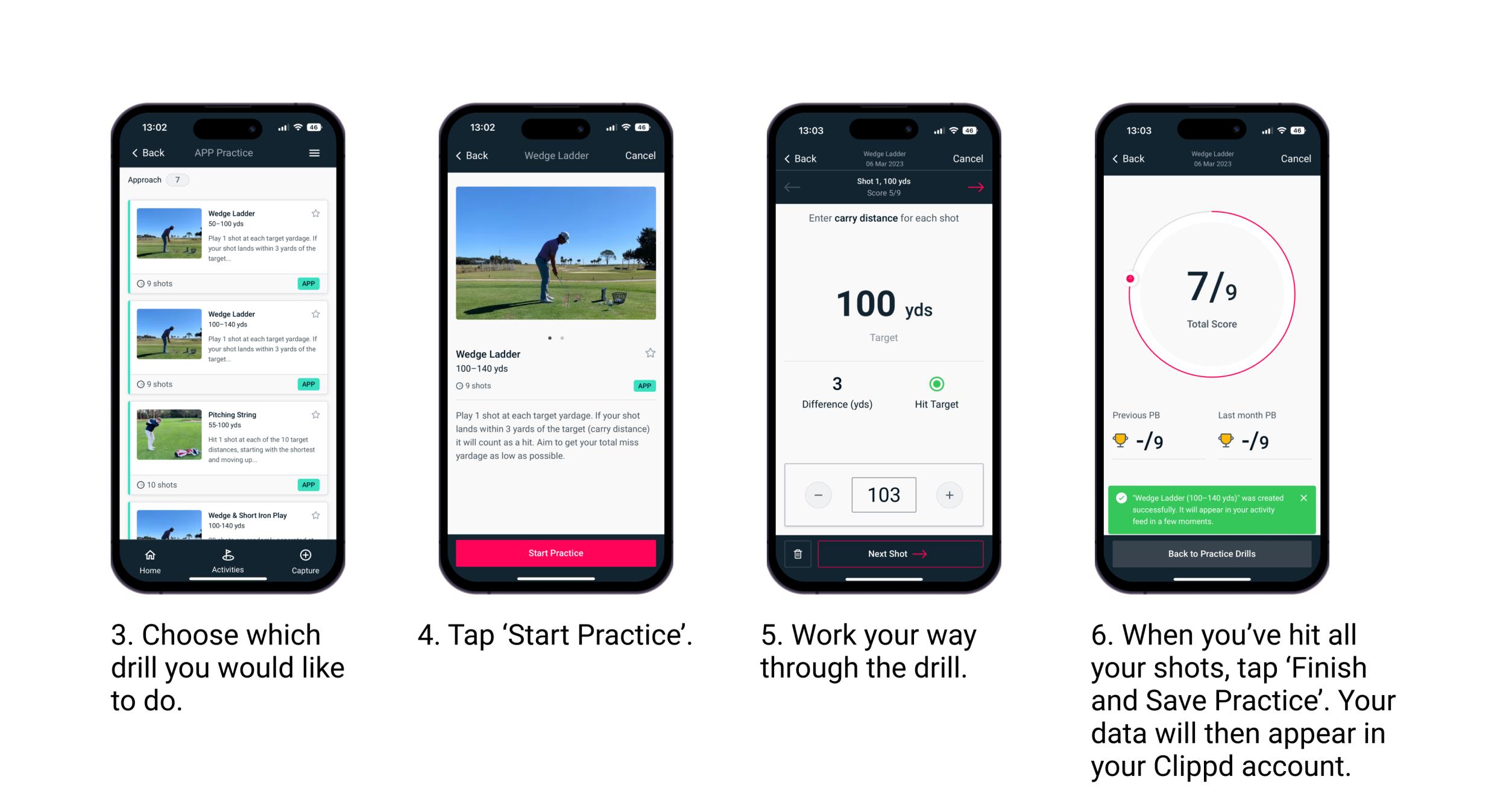Select the Wedge Ladder 100-140 yds drill
This screenshot has width=1509, height=812.
(229, 340)
